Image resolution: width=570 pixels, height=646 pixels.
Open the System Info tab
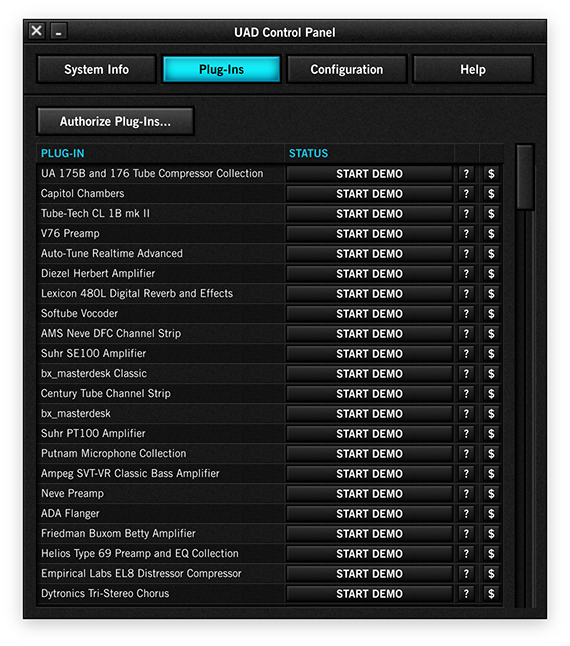tap(96, 69)
